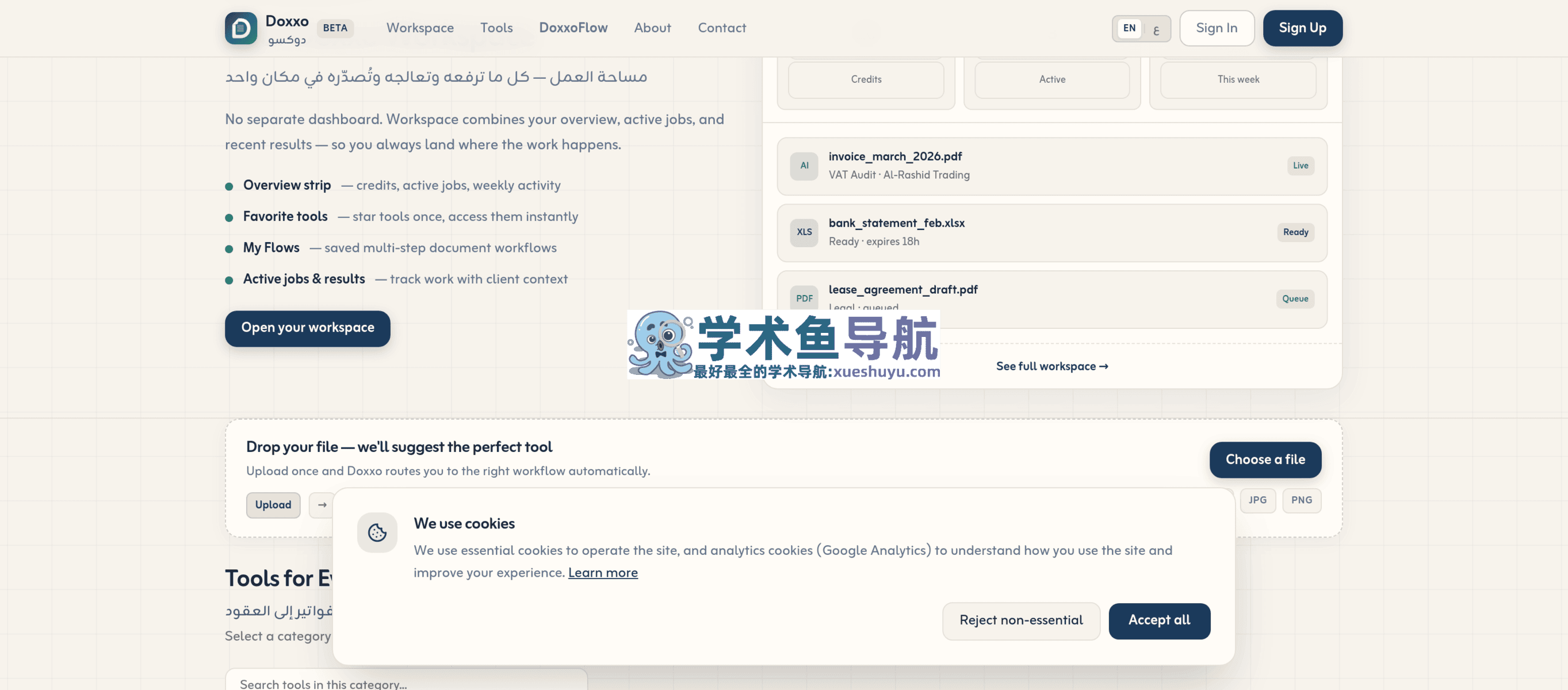Screen dimensions: 1568x690
Task: Go to DoxxoFlow in the navigation
Action: pos(573,28)
